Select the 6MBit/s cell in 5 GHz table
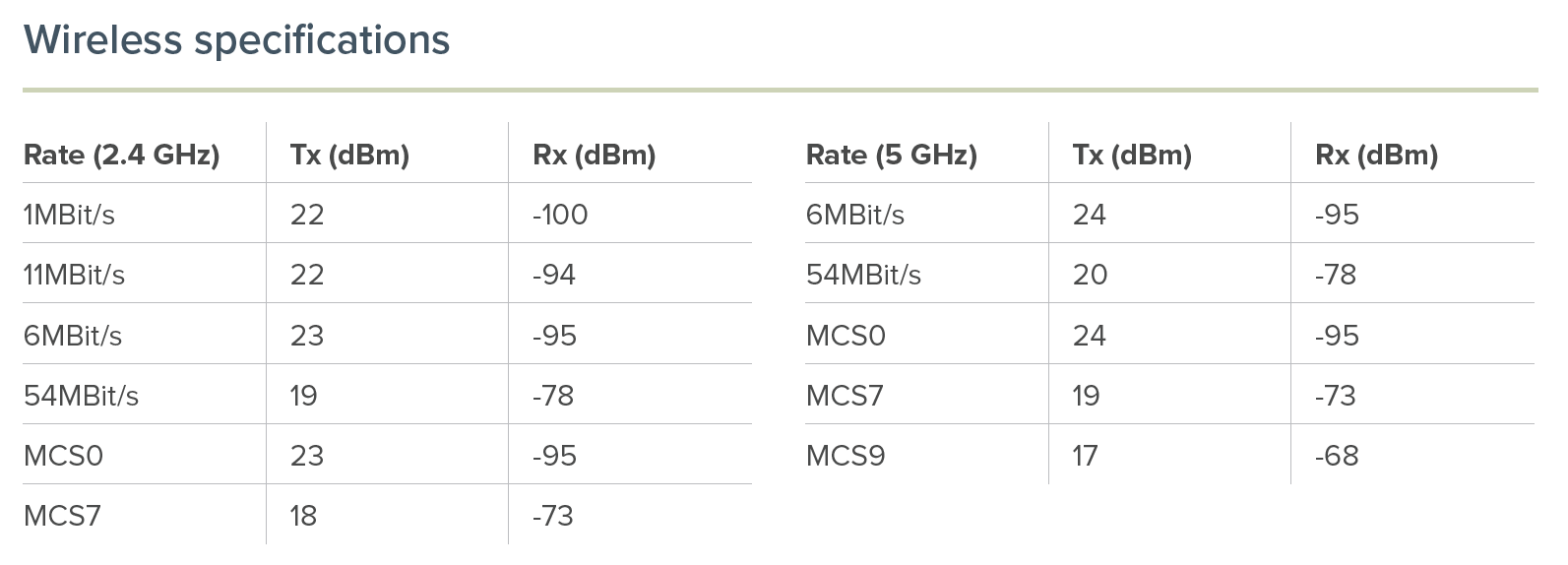1568x565 pixels. point(854,215)
